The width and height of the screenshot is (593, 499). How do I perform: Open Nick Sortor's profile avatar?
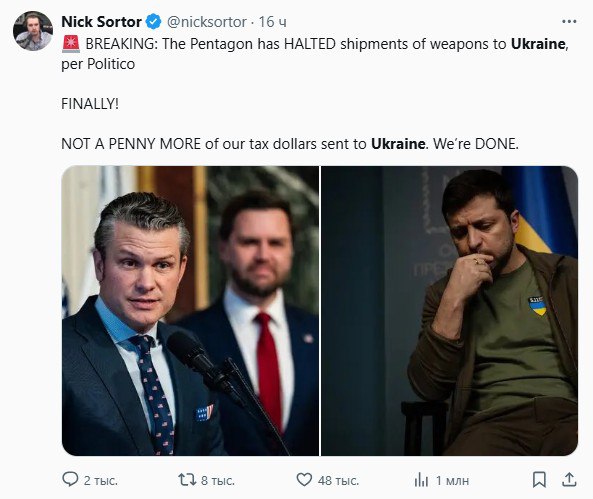coord(33,31)
